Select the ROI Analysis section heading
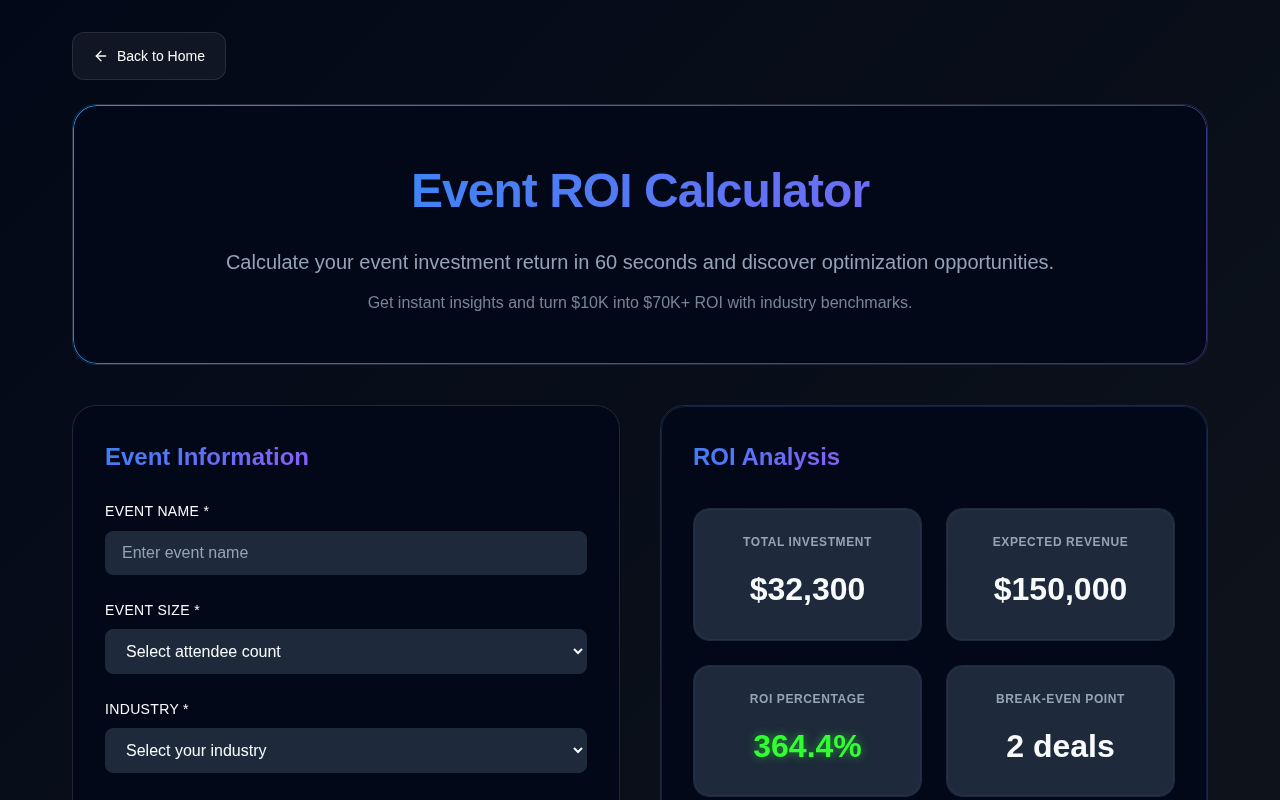This screenshot has height=800, width=1280. (x=766, y=457)
